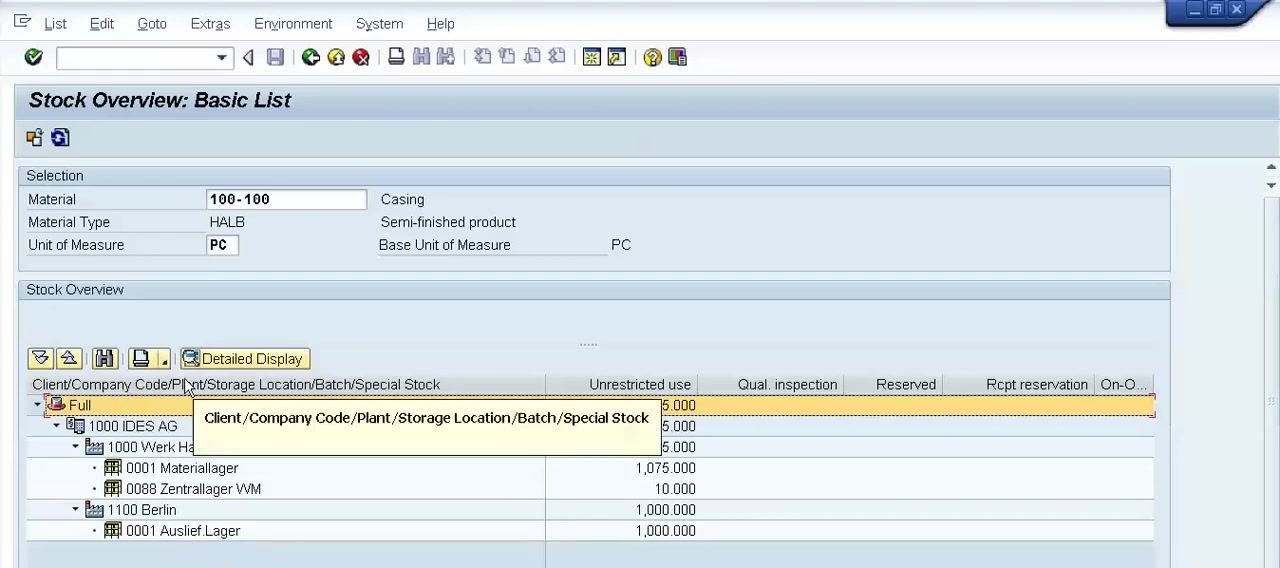Collapse the 1100 Berlin plant node
Image resolution: width=1280 pixels, height=568 pixels.
tap(76, 510)
